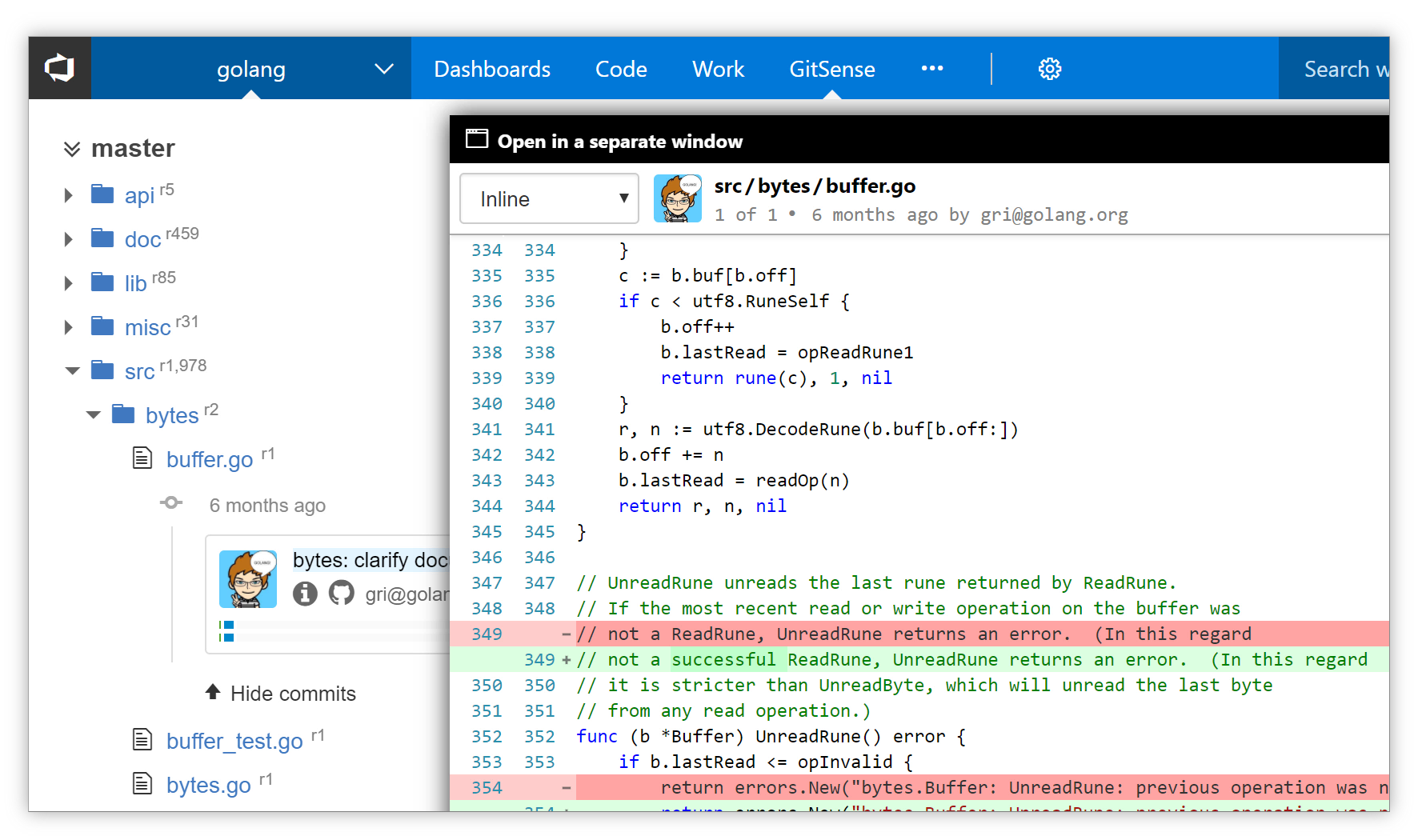Open the bytes folder link
This screenshot has width=1418, height=840.
click(x=172, y=415)
